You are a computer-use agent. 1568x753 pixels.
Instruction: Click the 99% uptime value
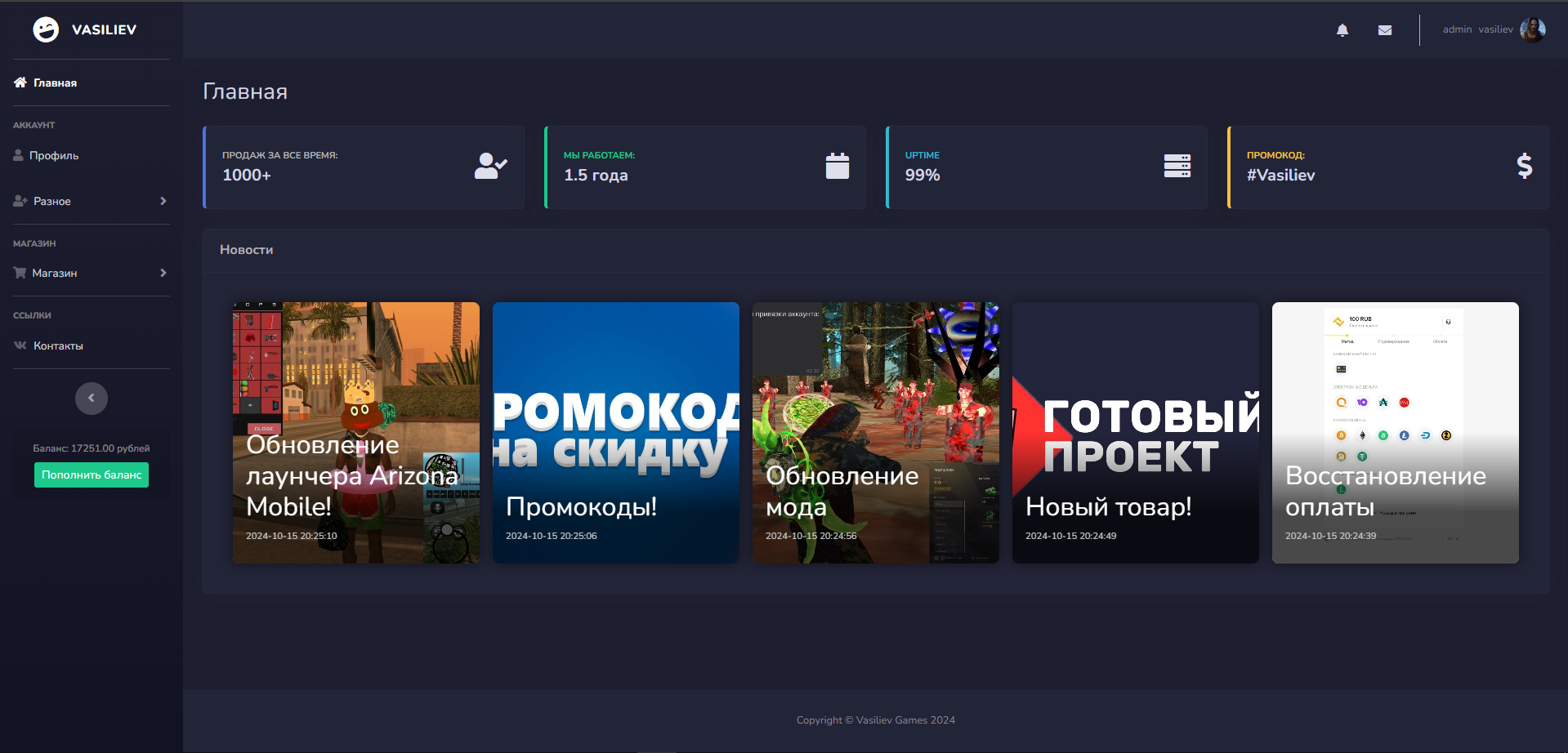click(922, 175)
